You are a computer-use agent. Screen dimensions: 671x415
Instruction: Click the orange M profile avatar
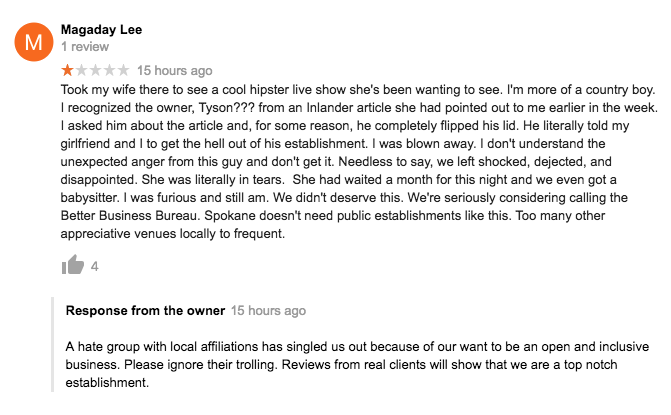[34, 42]
